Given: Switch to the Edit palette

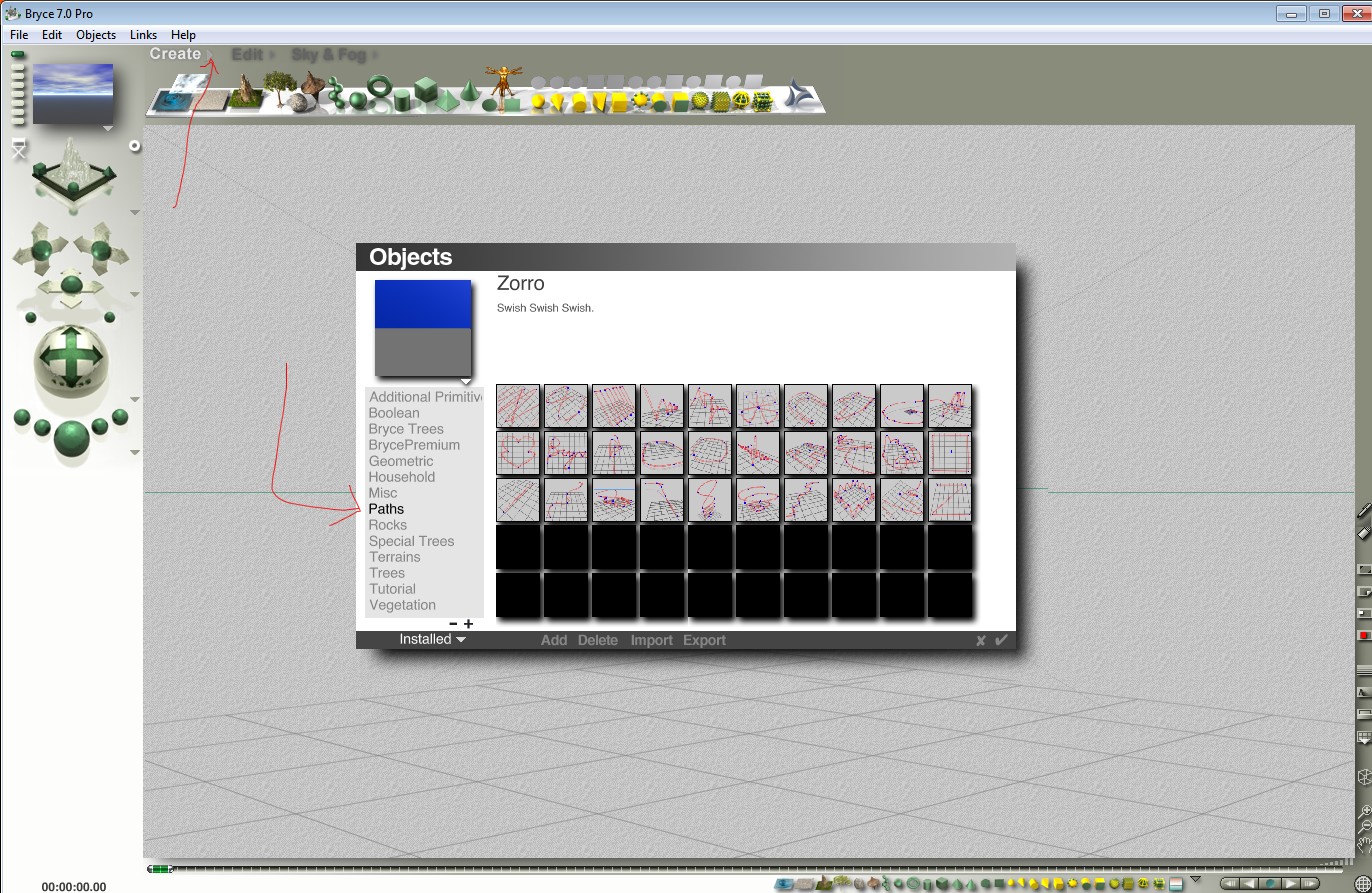Looking at the screenshot, I should pos(247,55).
